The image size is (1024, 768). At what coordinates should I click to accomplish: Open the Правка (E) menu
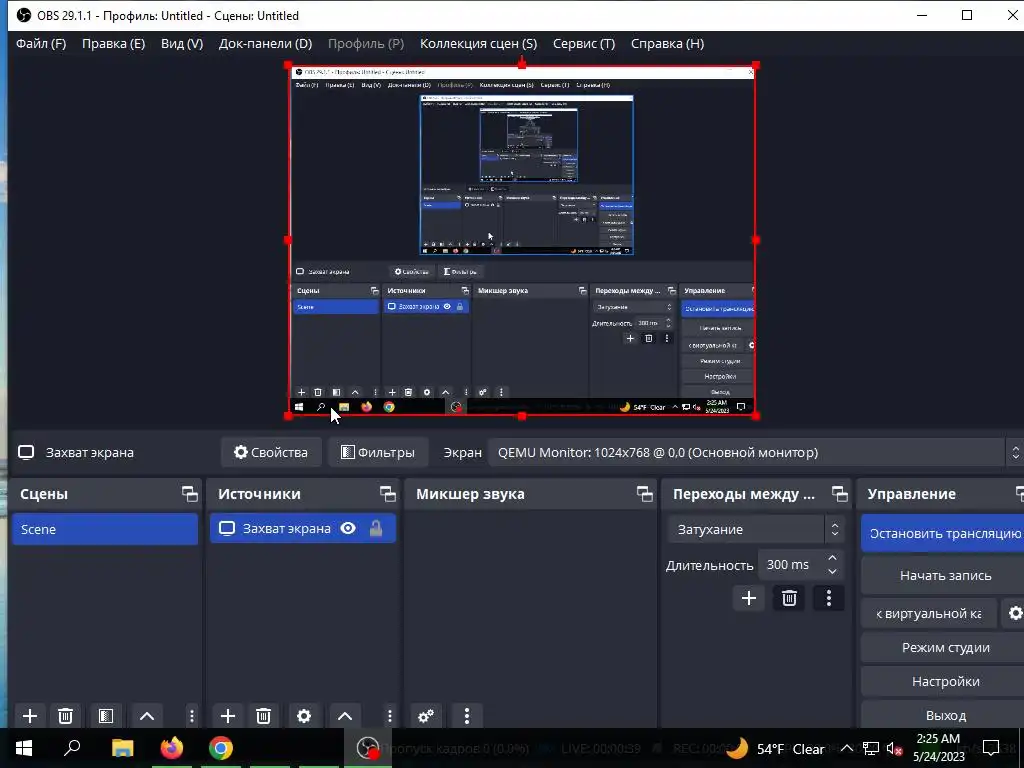click(x=113, y=44)
